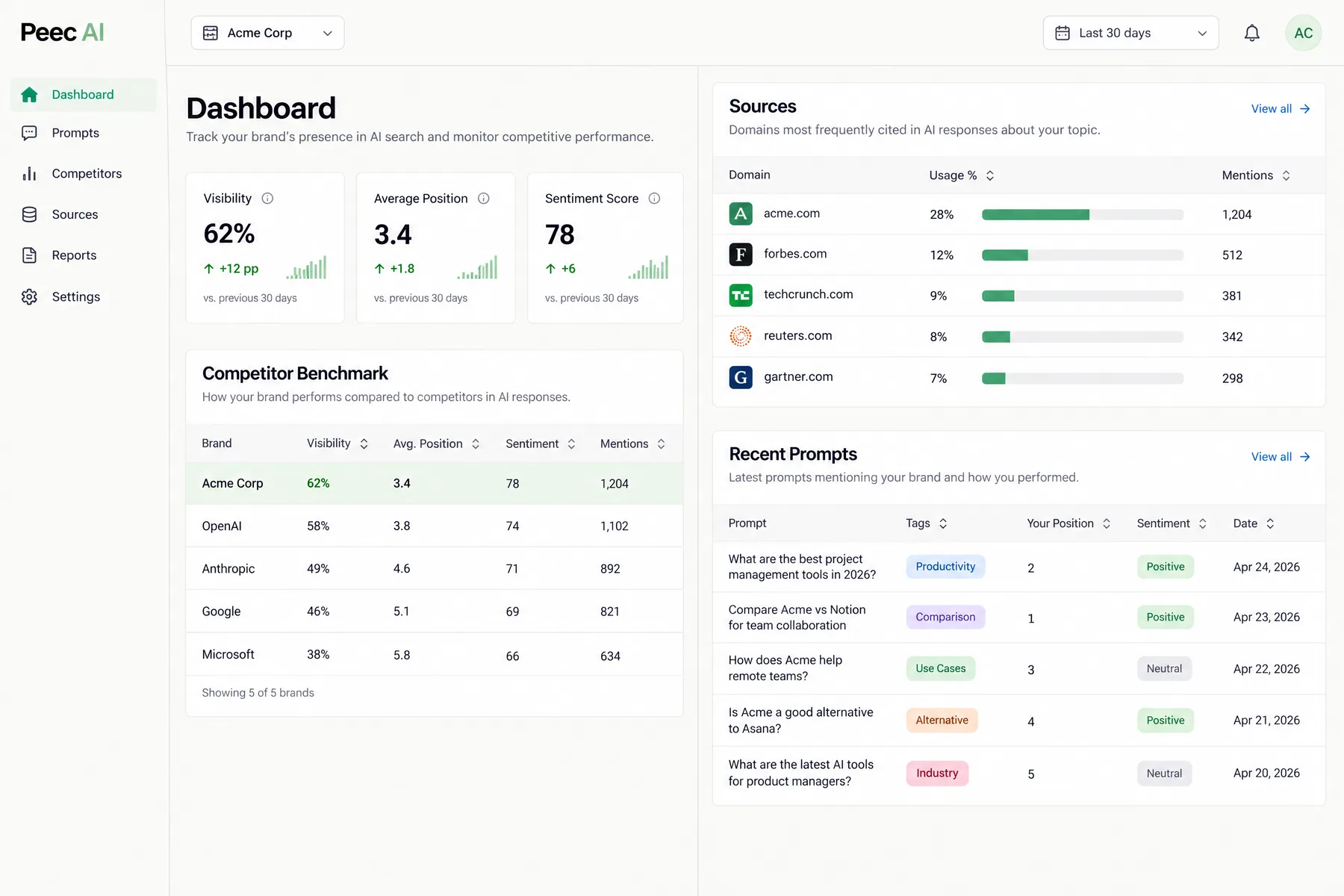This screenshot has width=1344, height=896.
Task: Click the Average Position info icon
Action: pyautogui.click(x=484, y=199)
